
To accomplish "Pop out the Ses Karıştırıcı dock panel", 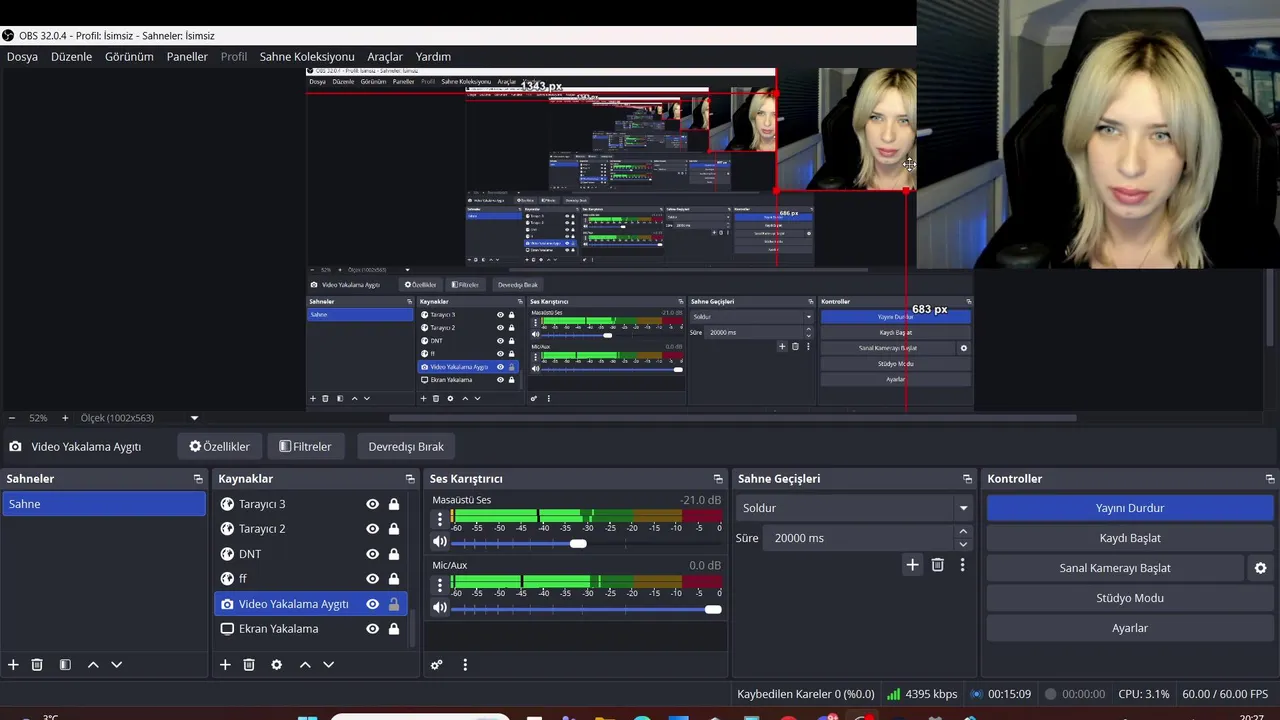I will point(718,479).
